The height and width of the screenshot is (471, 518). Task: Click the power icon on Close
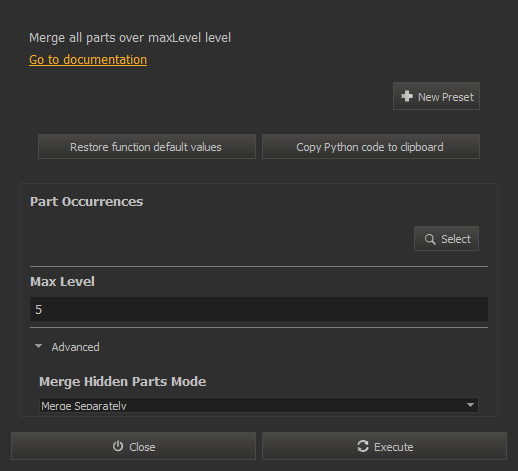tap(118, 446)
